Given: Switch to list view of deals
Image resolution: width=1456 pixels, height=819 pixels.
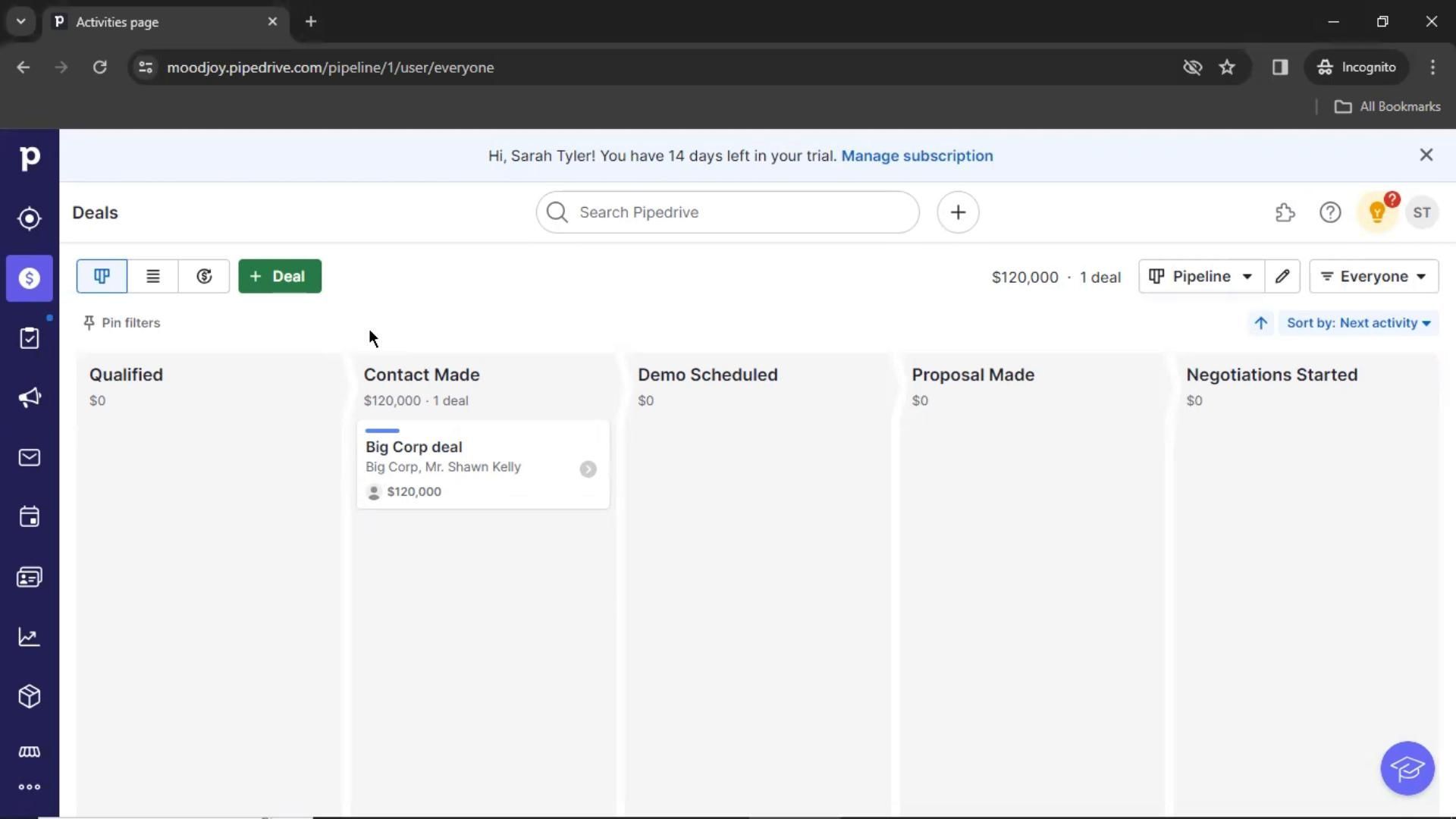Looking at the screenshot, I should click(x=152, y=276).
